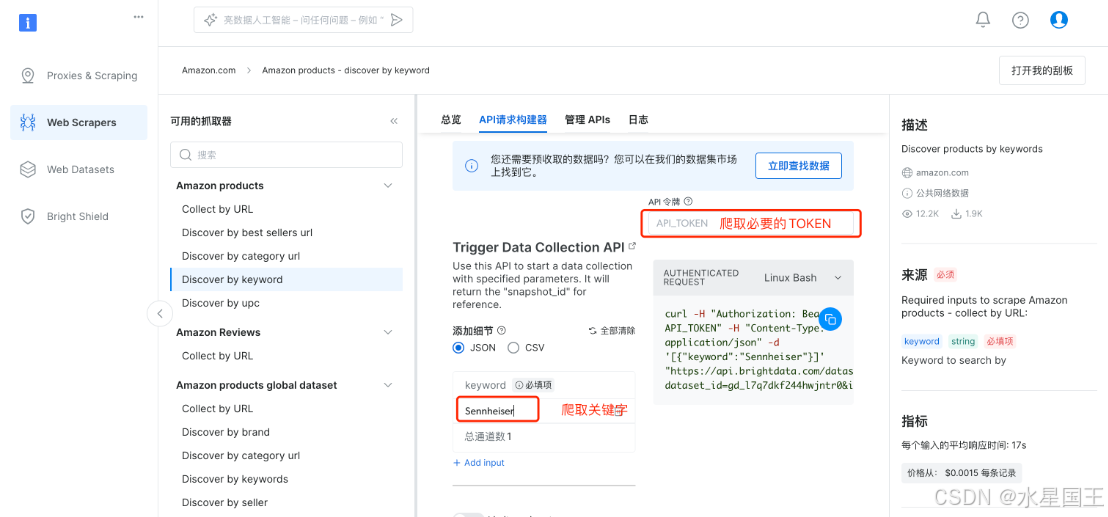Click the Web Datasets stack icon

[28, 170]
